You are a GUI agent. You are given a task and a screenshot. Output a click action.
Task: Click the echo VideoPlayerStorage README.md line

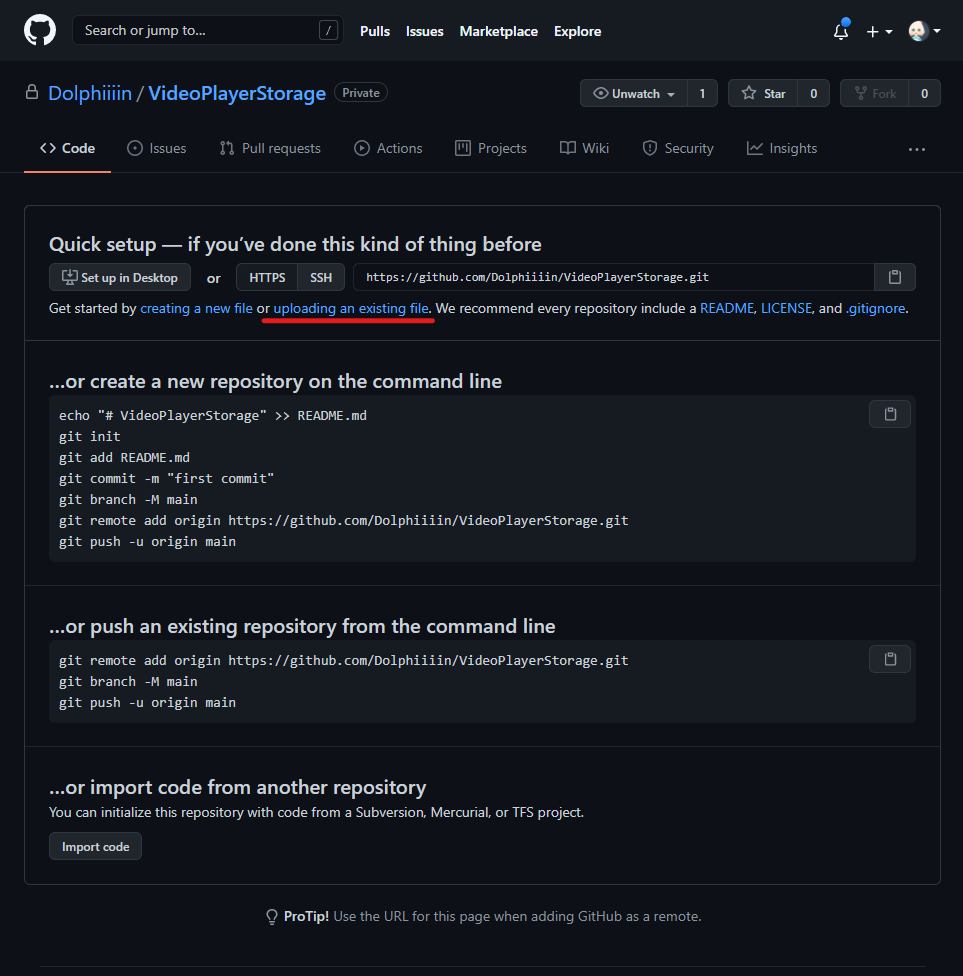(x=213, y=415)
